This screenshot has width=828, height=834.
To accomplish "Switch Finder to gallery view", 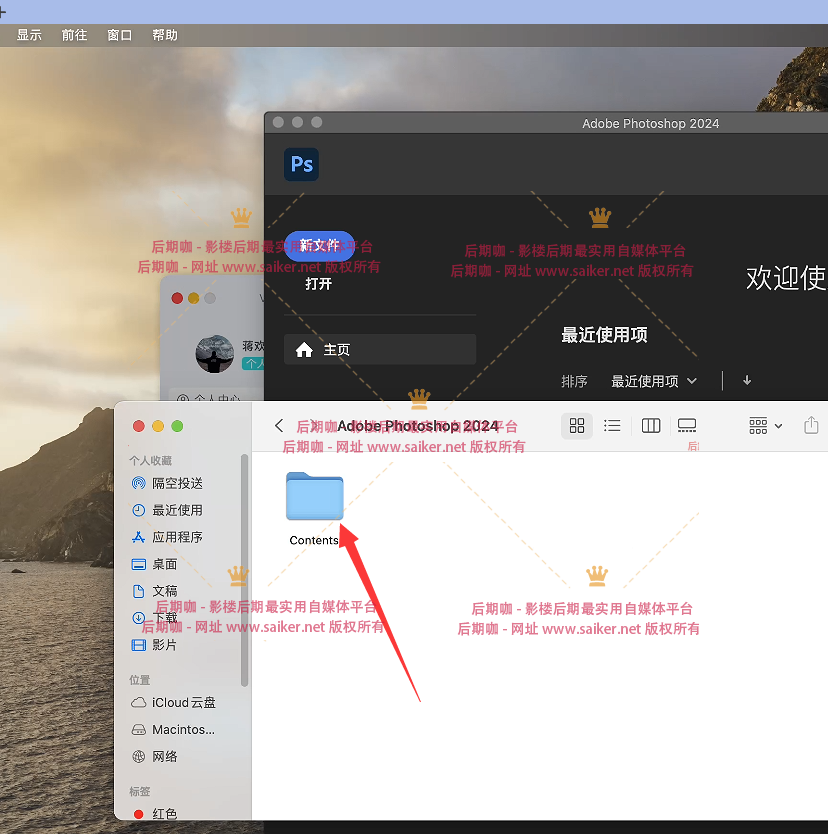I will (x=687, y=426).
